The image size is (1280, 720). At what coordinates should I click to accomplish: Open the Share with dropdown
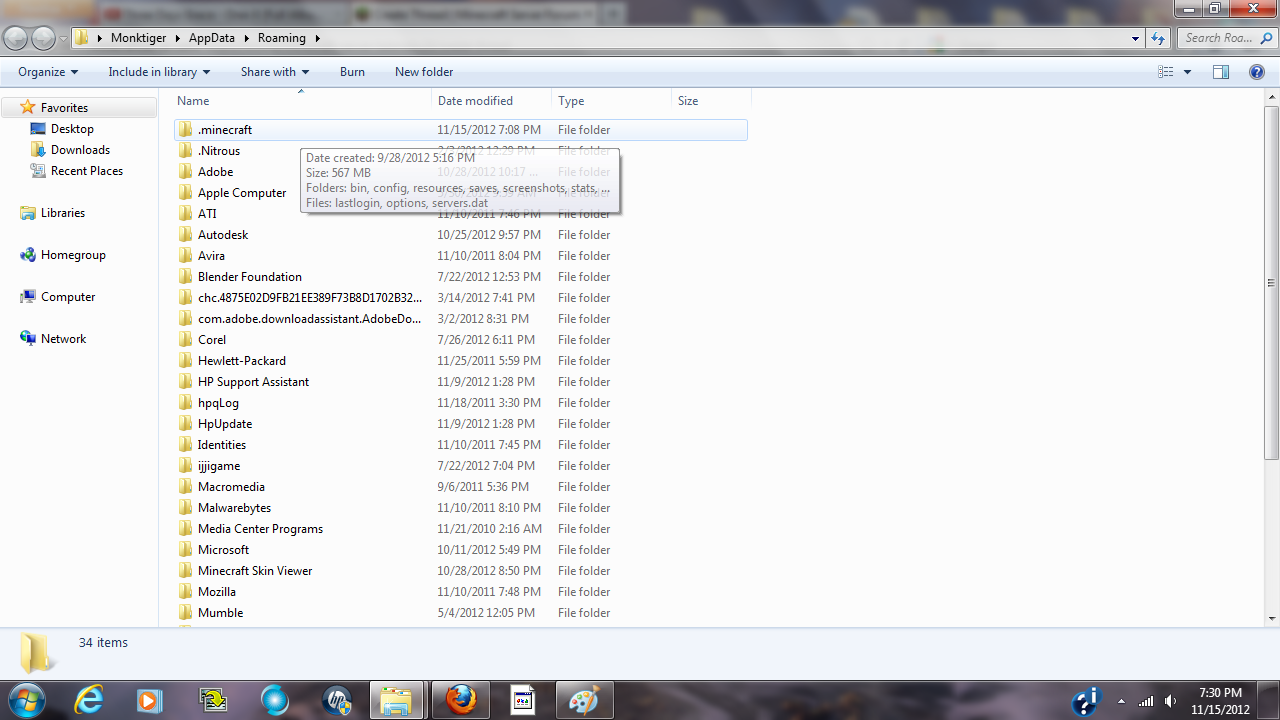click(275, 72)
